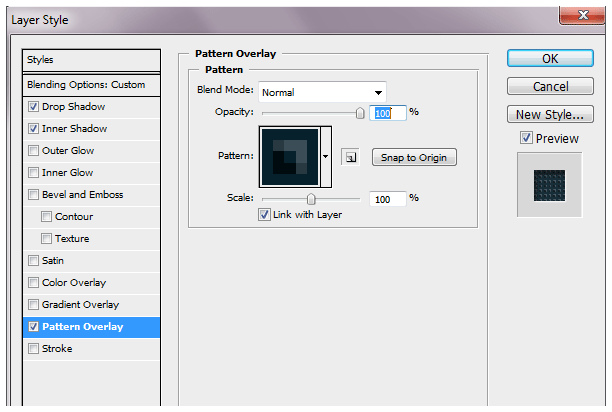612x412 pixels.
Task: Disable the Preview checkbox
Action: pos(526,138)
